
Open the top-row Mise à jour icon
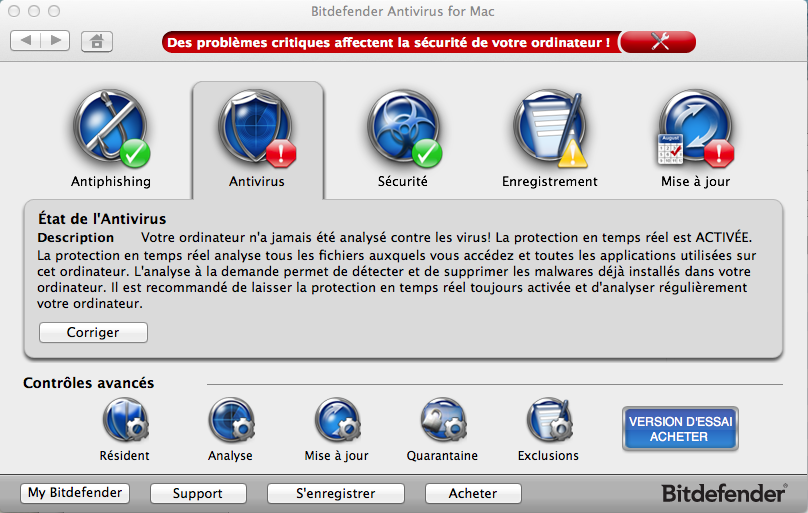[696, 129]
